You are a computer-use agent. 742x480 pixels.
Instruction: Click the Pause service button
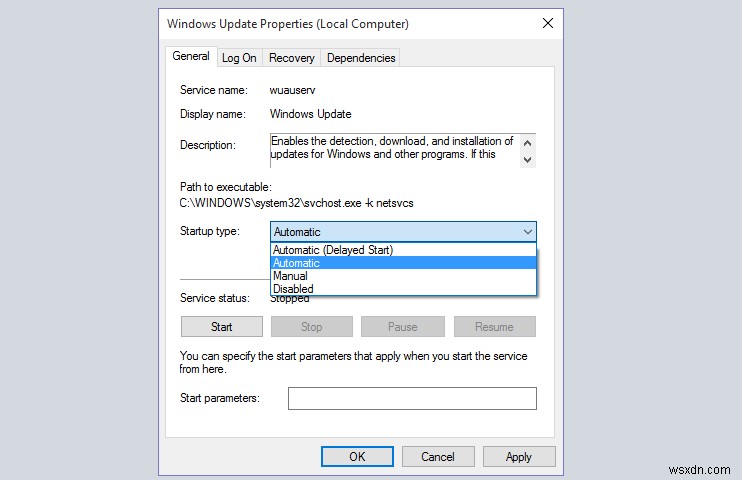pos(403,327)
